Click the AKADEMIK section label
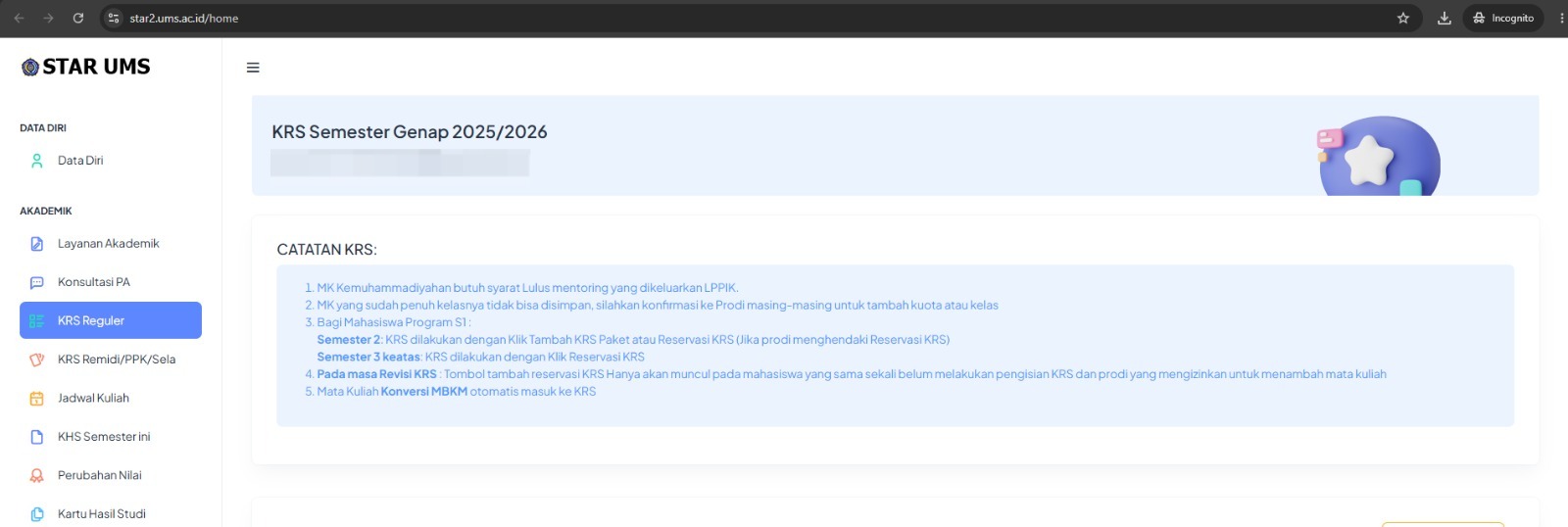1568x527 pixels. pyautogui.click(x=46, y=212)
